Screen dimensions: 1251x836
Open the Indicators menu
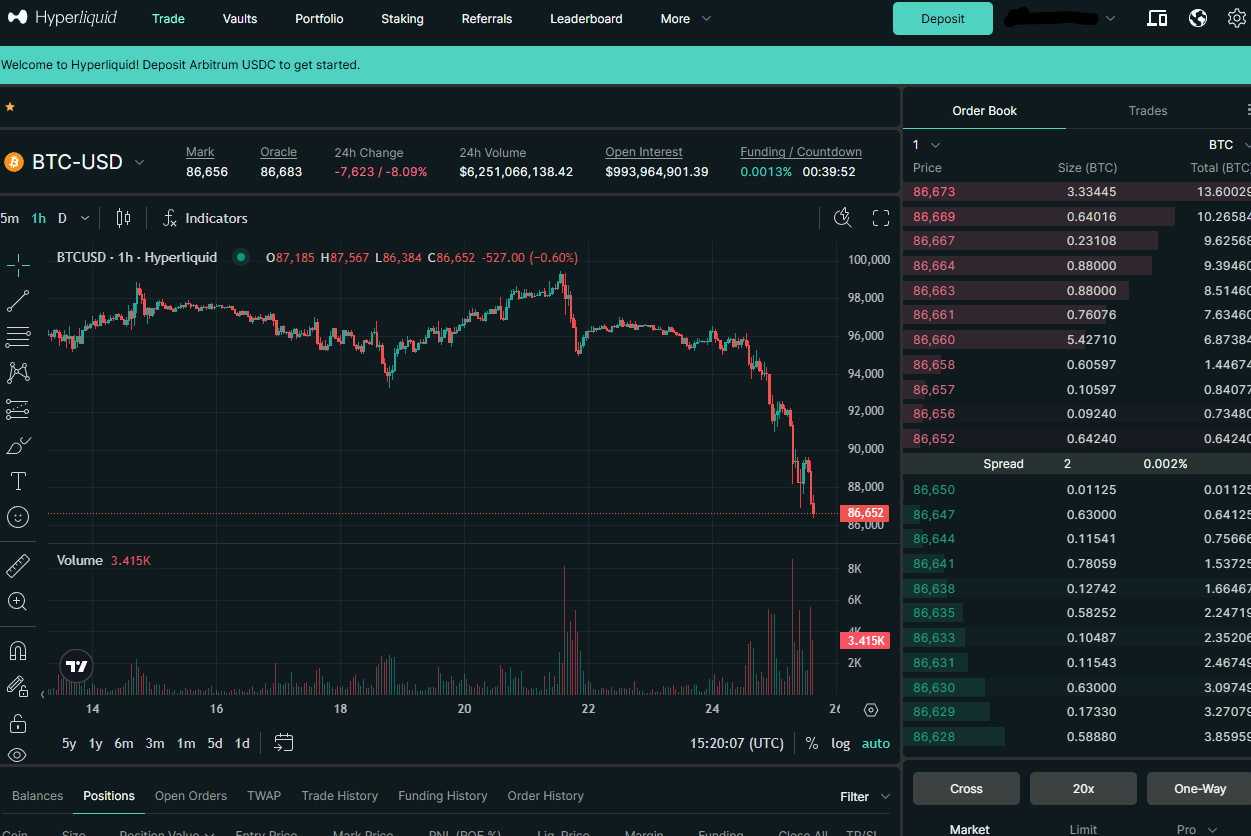click(205, 218)
